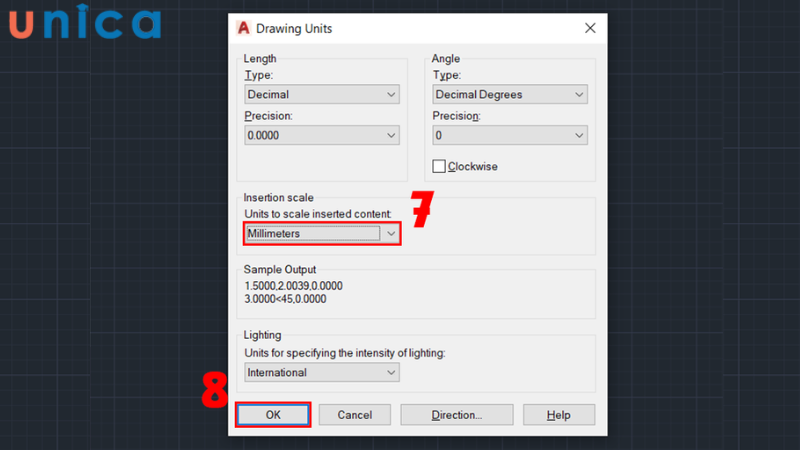The image size is (800, 450).
Task: Click the Clockwise label text
Action: [x=472, y=167]
